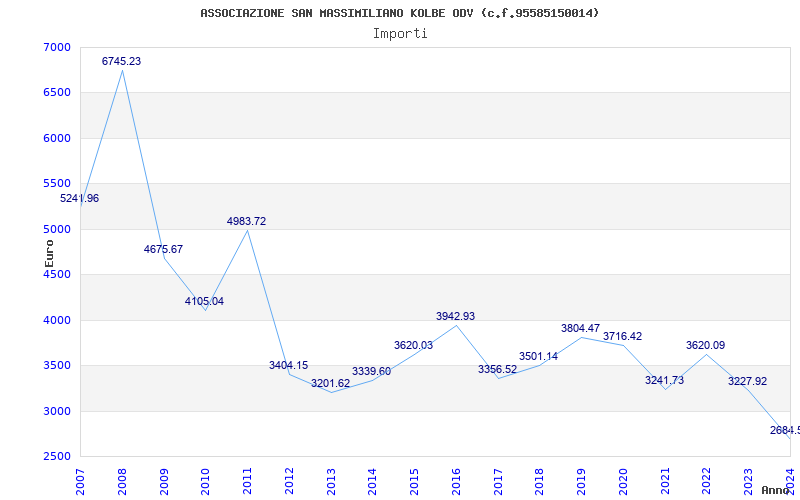Select the 3804.47 data label

(581, 329)
